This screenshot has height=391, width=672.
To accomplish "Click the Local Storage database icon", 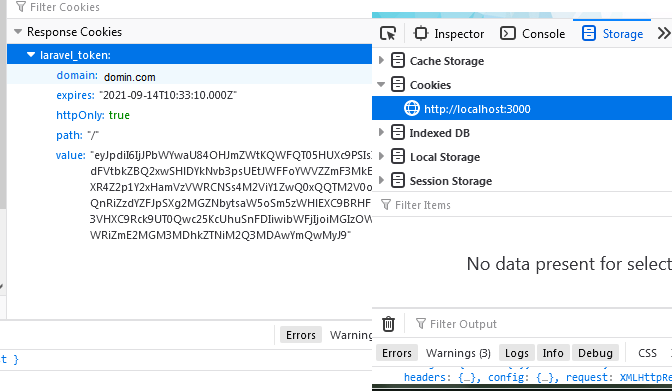I will (398, 156).
